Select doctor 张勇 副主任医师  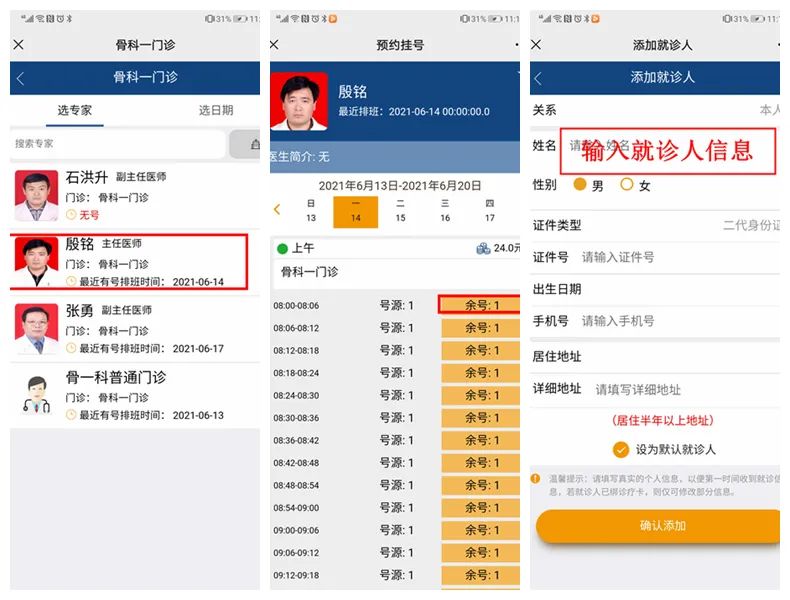[x=135, y=328]
